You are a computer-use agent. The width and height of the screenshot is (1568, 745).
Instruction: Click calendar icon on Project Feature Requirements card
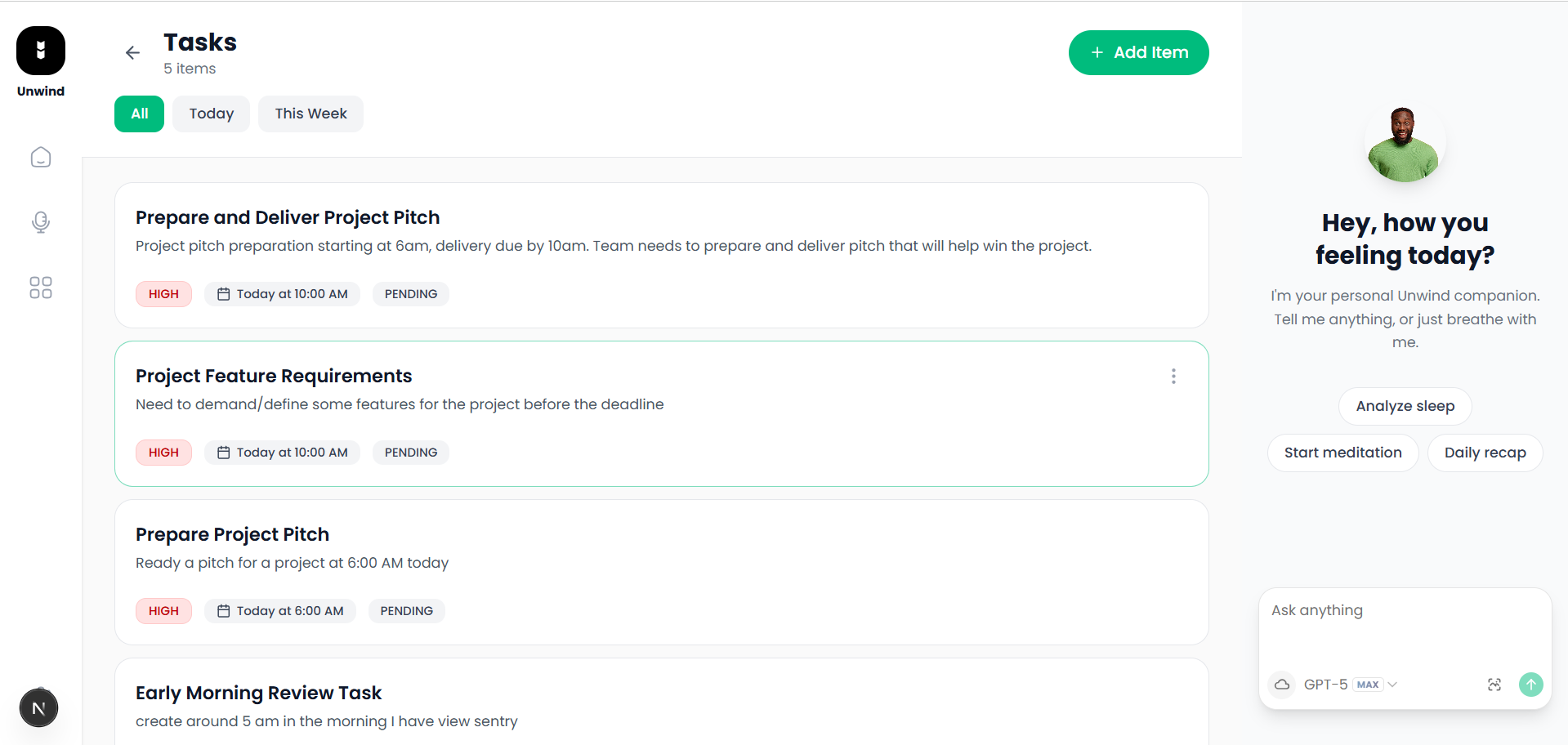(x=223, y=453)
